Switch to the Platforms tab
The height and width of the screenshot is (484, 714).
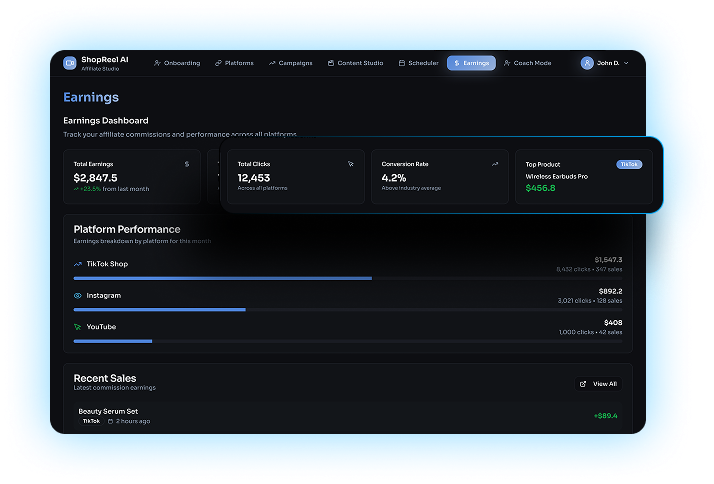click(234, 63)
